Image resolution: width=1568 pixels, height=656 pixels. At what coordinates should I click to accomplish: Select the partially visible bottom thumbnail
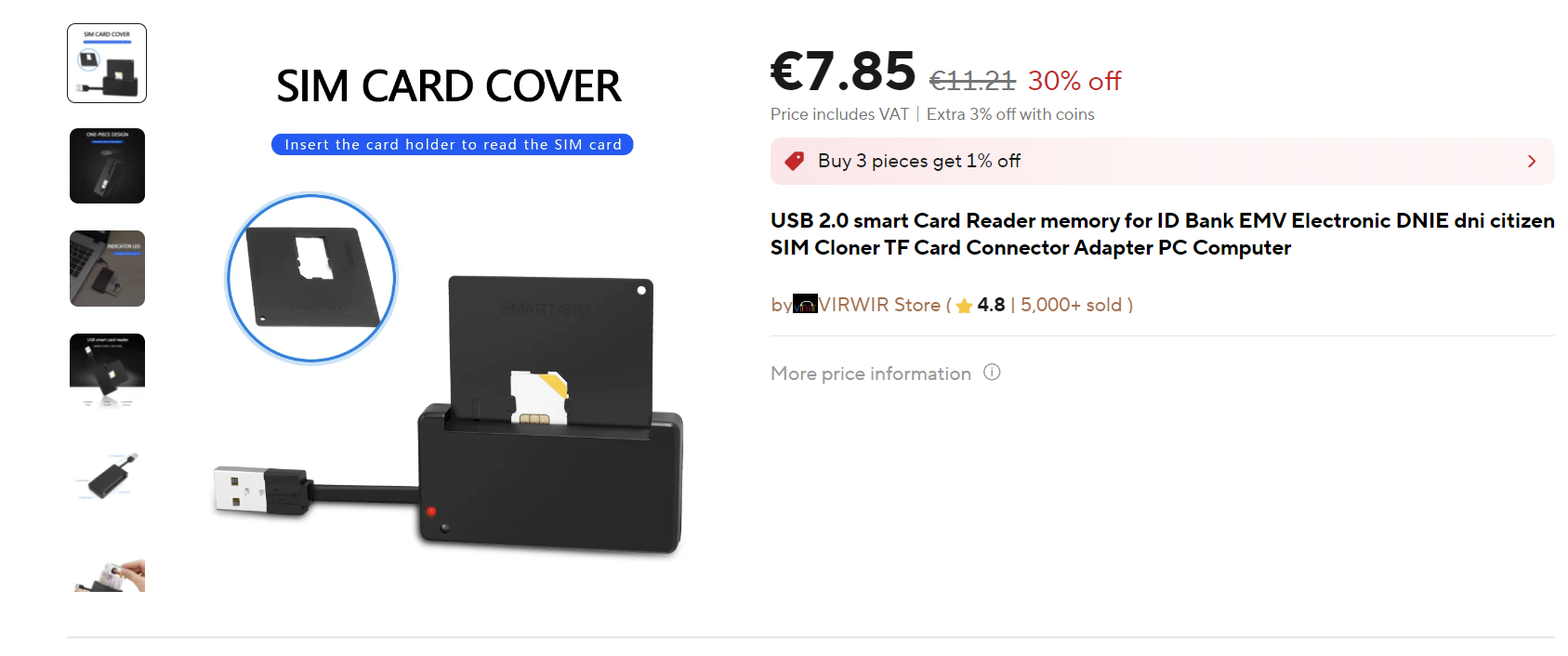107,574
